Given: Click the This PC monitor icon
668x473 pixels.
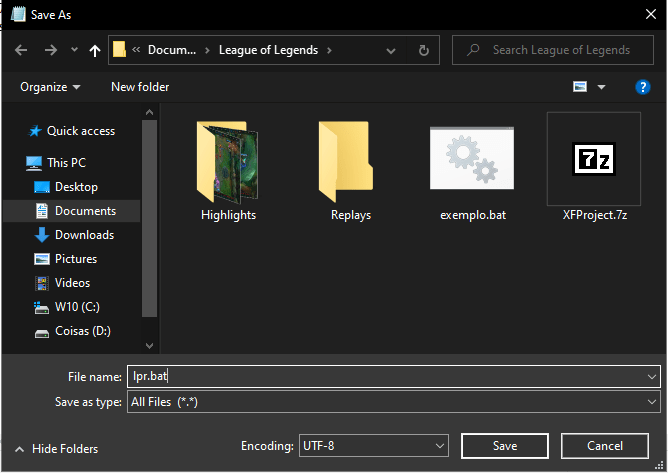Looking at the screenshot, I should pyautogui.click(x=34, y=163).
